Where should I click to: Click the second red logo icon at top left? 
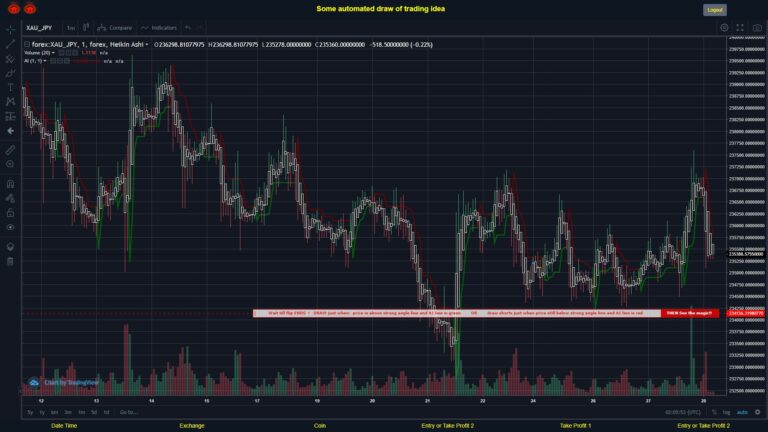[30, 8]
